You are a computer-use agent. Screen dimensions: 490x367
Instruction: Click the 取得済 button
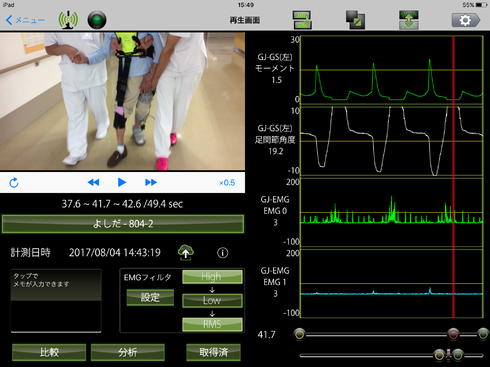tap(213, 352)
